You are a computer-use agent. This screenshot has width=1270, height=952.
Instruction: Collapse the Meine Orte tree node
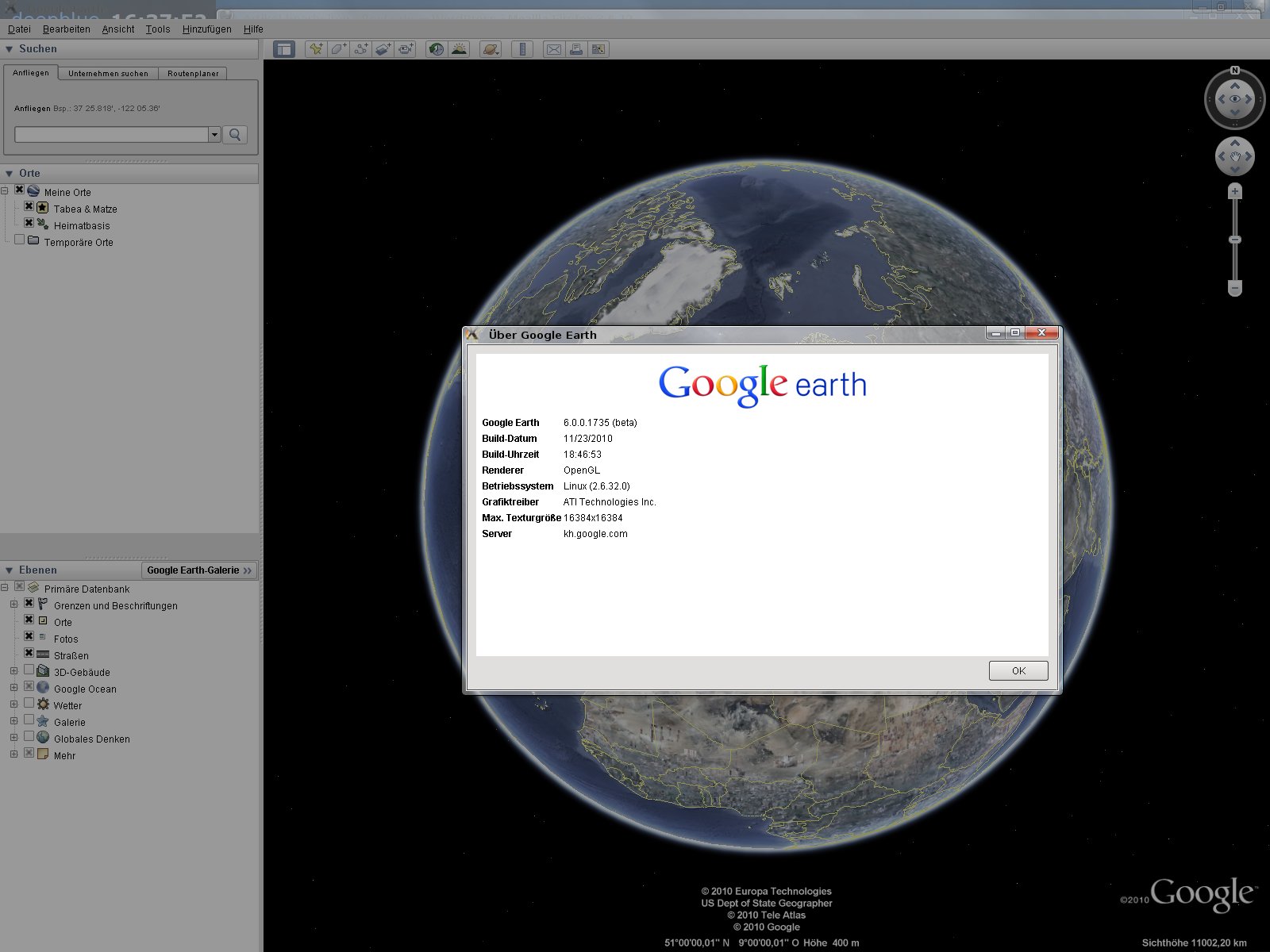coord(5,191)
